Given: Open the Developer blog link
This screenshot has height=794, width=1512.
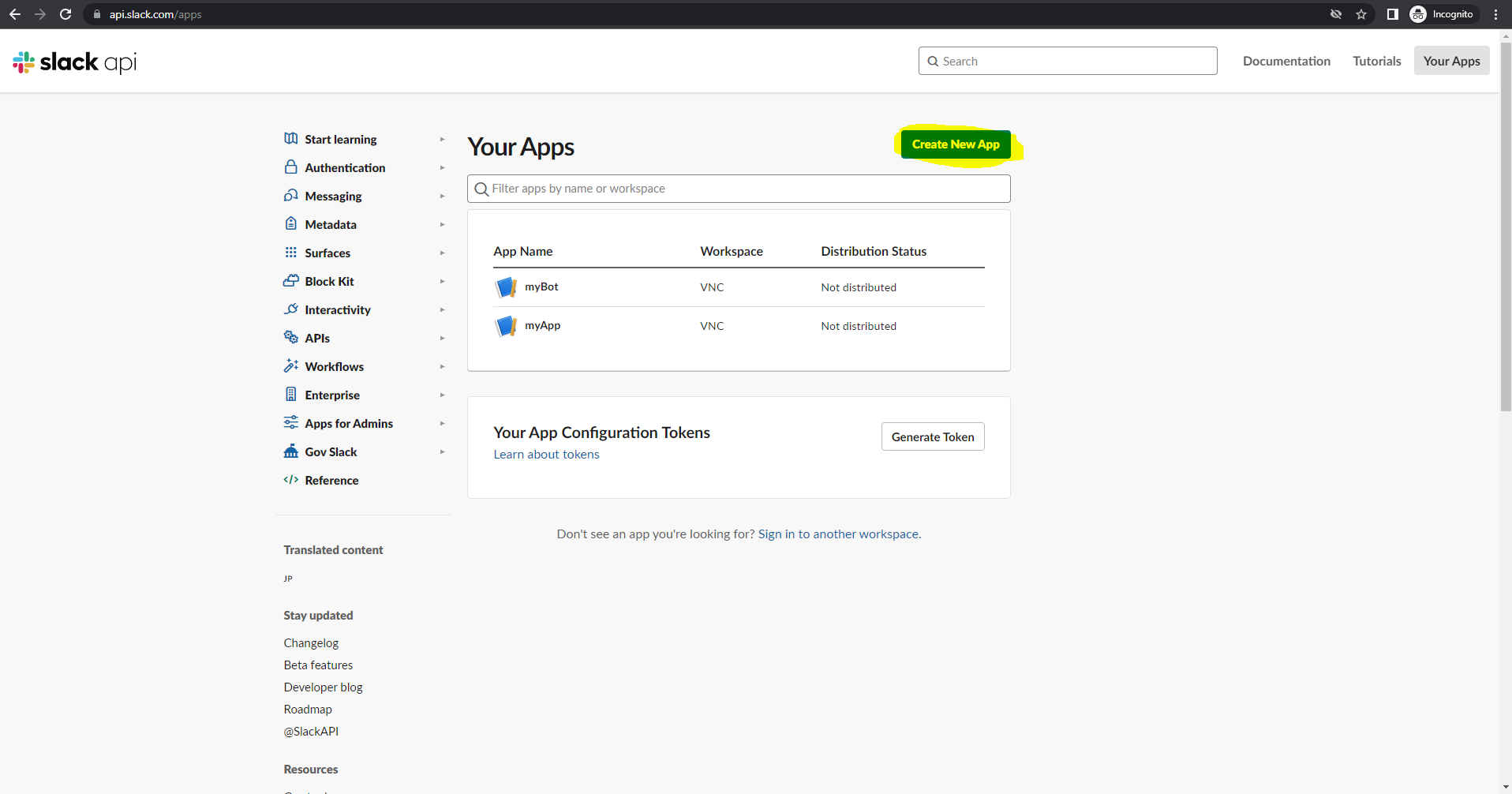Looking at the screenshot, I should click(x=323, y=687).
